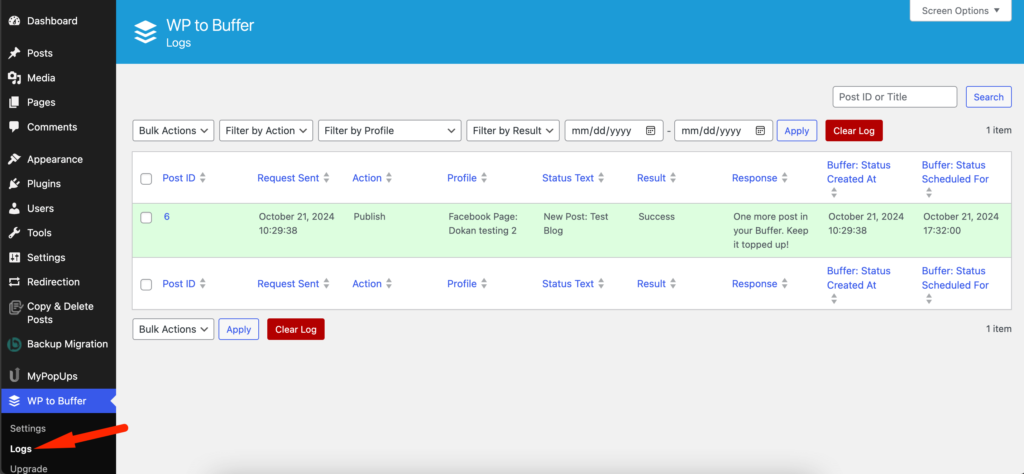Click sort arrows next to top Action header
This screenshot has height=474, width=1024.
(x=389, y=178)
